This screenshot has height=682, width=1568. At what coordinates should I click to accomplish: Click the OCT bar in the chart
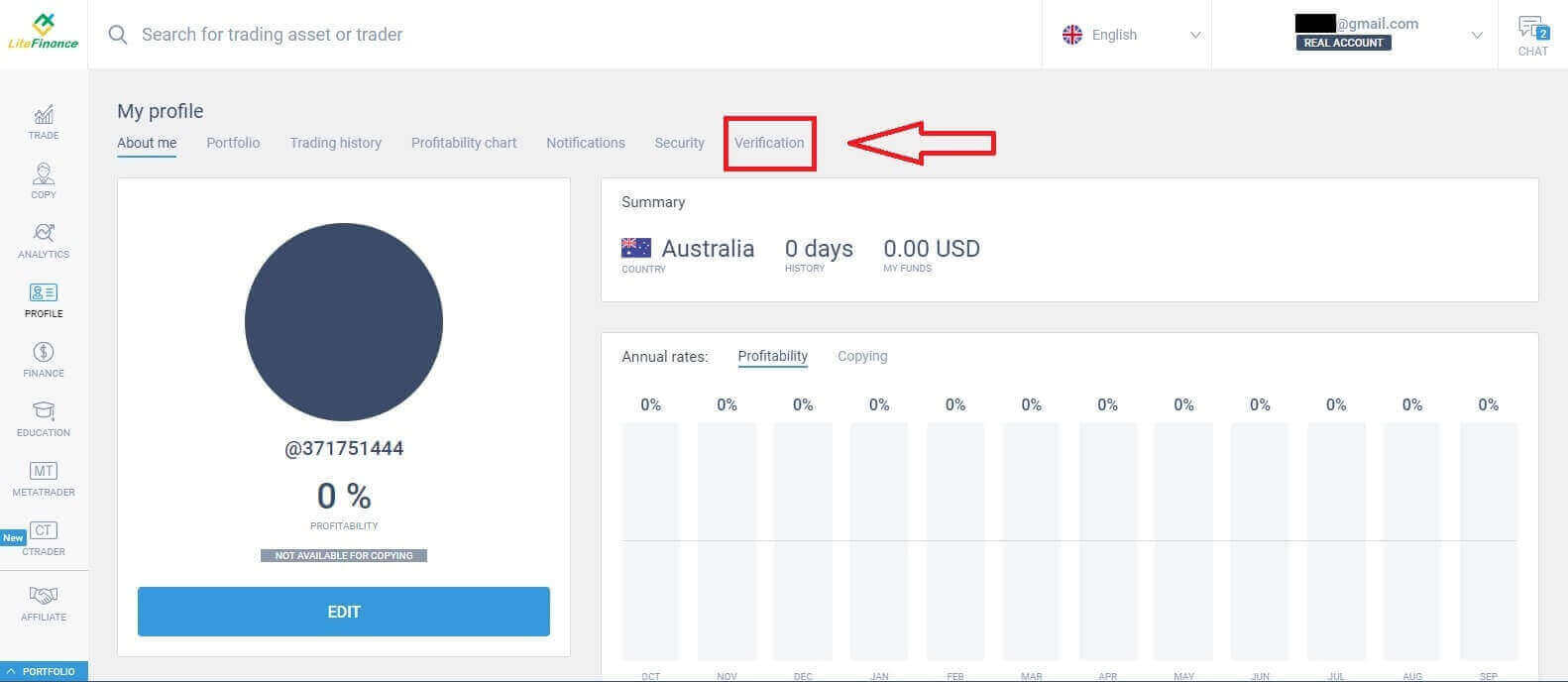click(650, 541)
